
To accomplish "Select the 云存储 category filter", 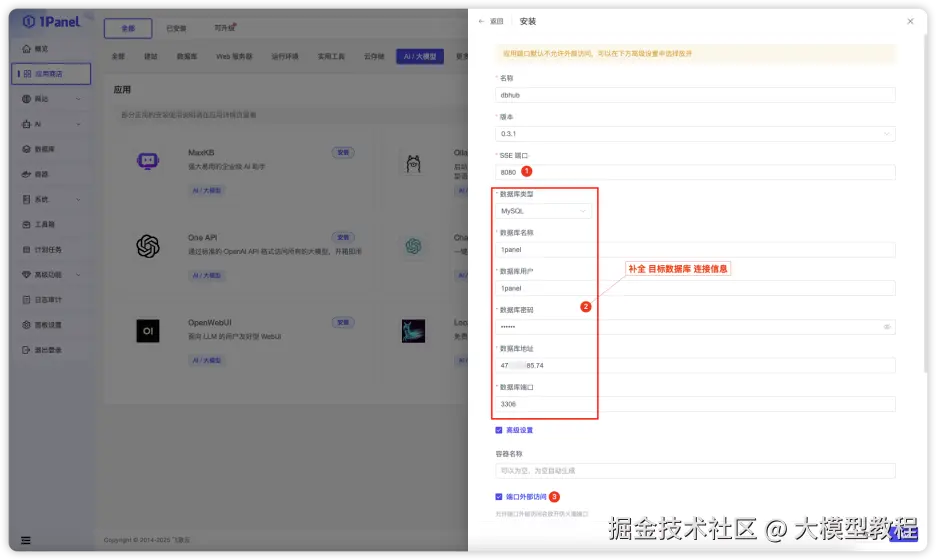I will pos(374,56).
